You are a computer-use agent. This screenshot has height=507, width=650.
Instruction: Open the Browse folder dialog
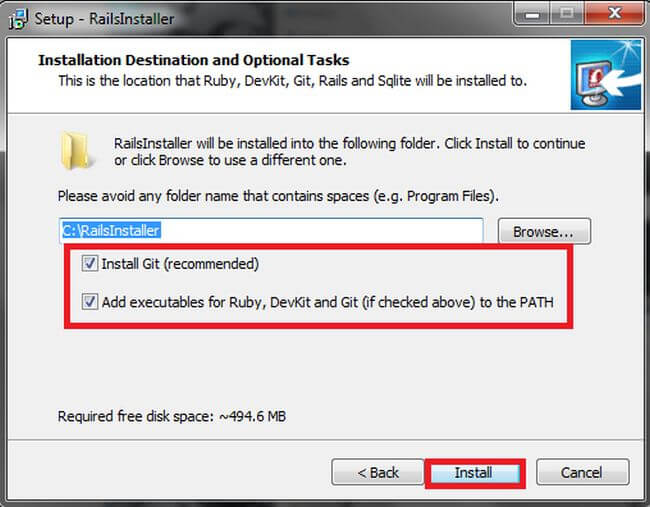(543, 232)
